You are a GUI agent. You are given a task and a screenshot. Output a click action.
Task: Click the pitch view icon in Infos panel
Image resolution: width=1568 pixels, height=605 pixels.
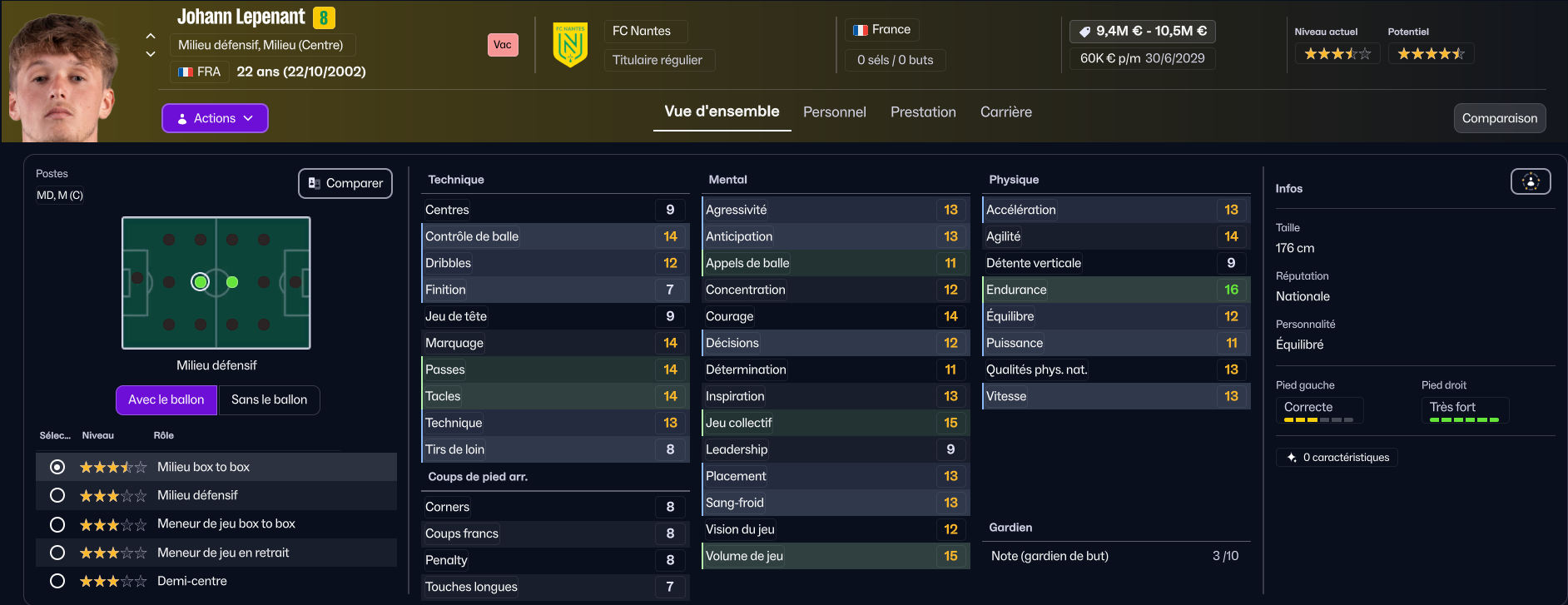click(1530, 181)
